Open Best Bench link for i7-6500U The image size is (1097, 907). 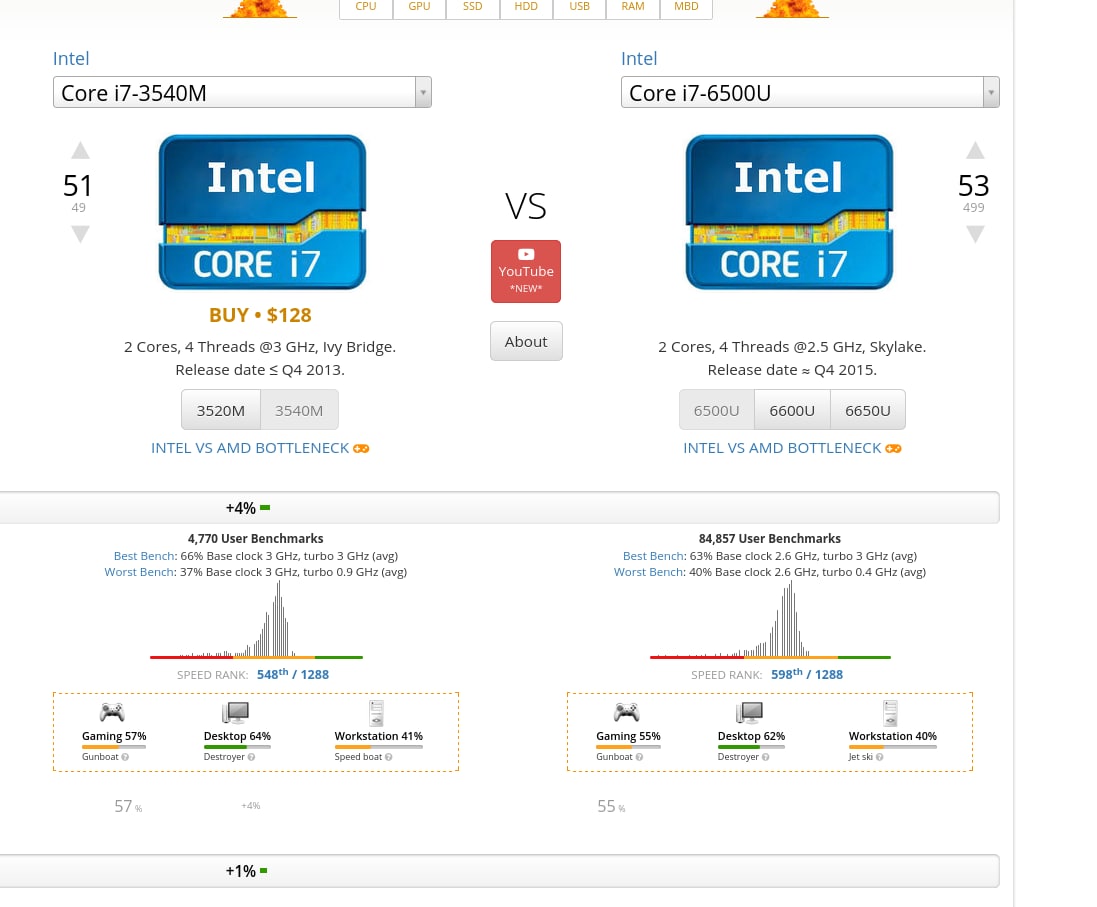click(653, 556)
